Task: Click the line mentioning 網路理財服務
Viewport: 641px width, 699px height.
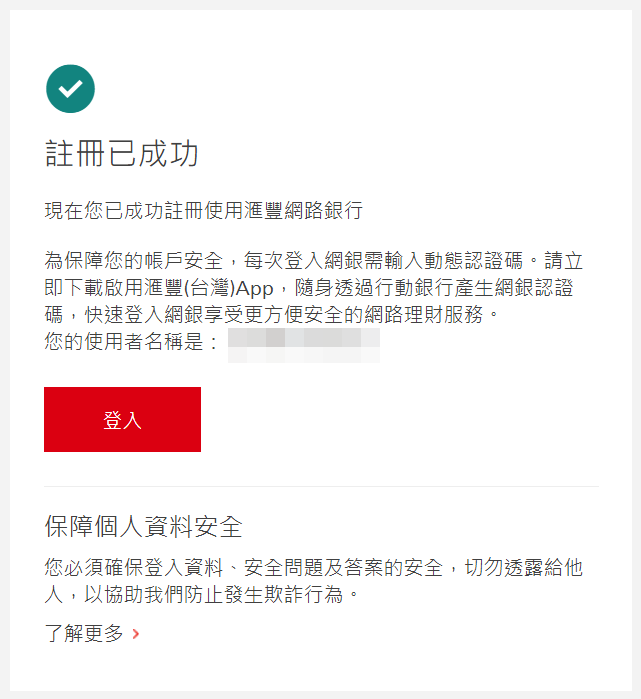Action: (271, 315)
